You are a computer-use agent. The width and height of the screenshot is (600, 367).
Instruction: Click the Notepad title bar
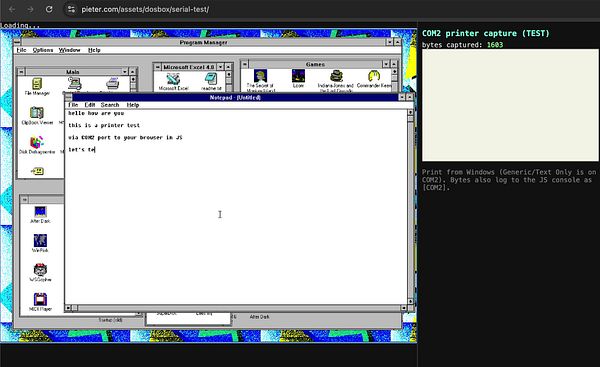tap(235, 97)
